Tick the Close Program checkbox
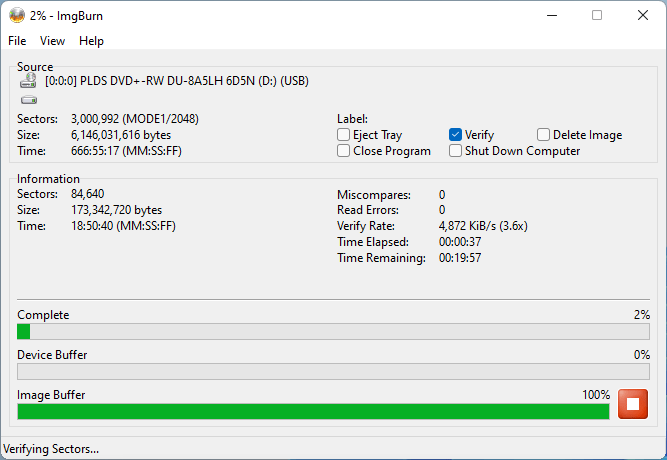 point(344,151)
